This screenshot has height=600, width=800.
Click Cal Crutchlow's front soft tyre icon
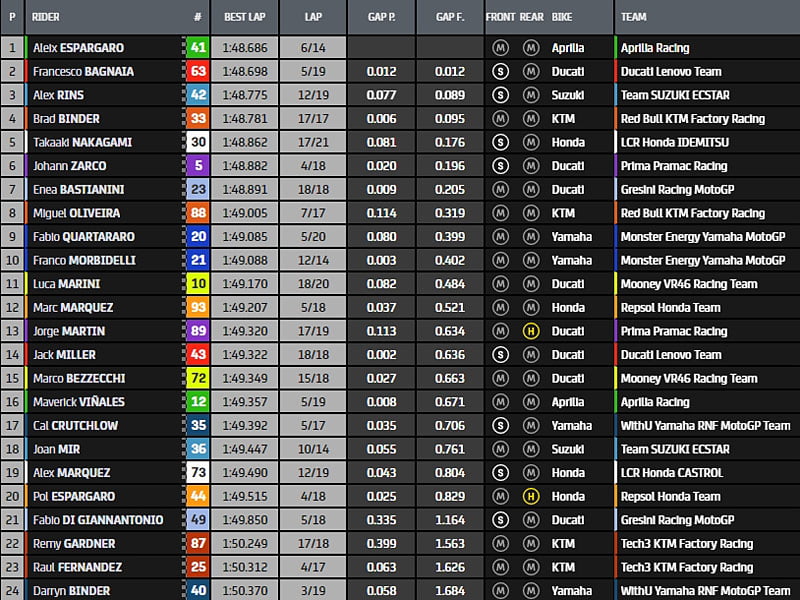pos(500,425)
